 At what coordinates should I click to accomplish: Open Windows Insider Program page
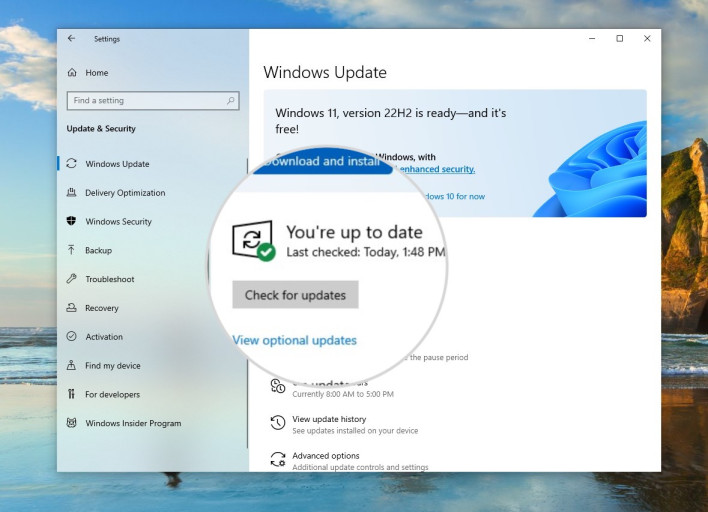tap(152, 423)
